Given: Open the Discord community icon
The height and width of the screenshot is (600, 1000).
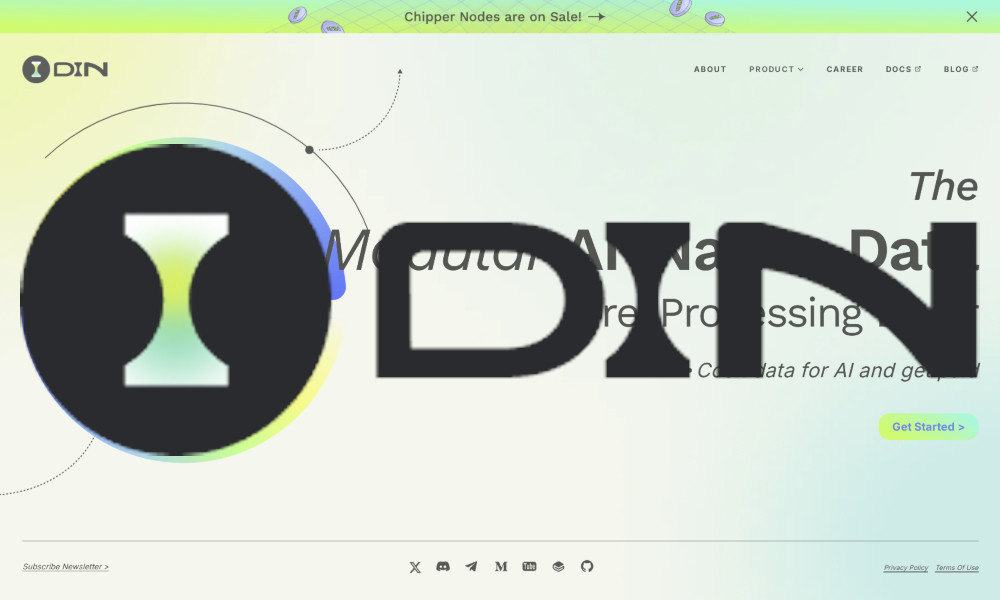Looking at the screenshot, I should tap(443, 566).
